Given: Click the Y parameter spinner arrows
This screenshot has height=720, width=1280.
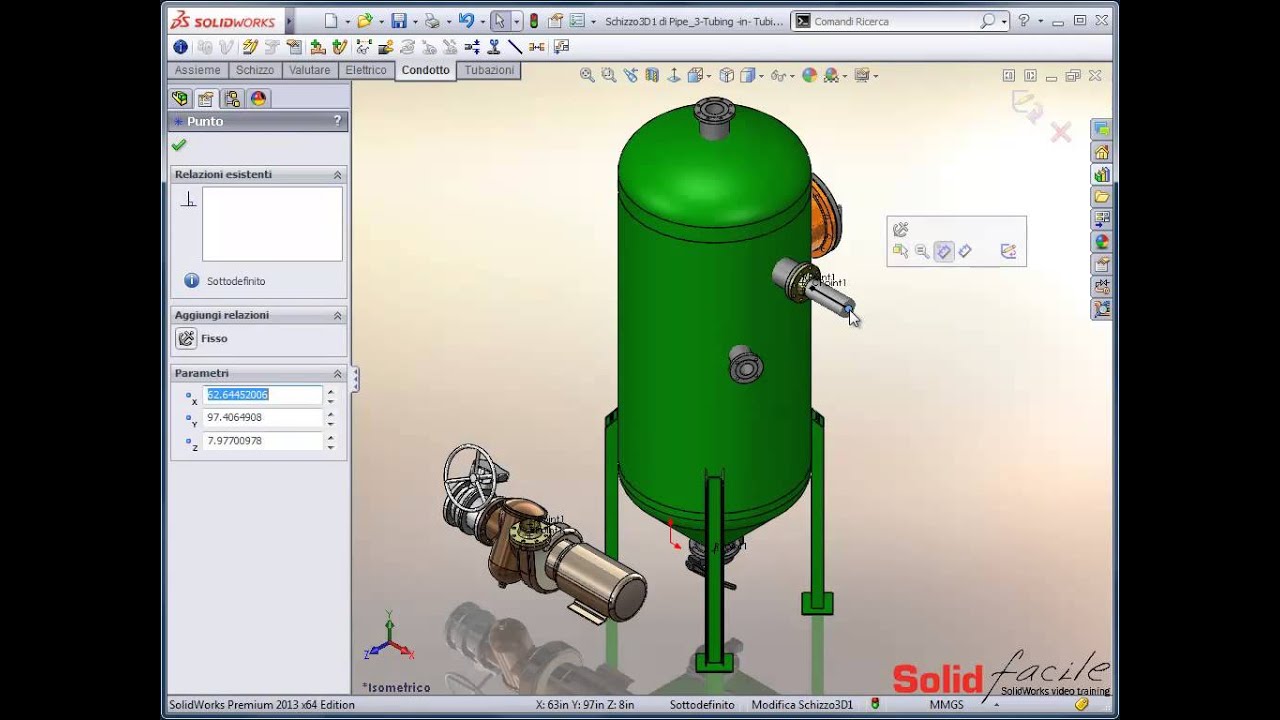Looking at the screenshot, I should [331, 417].
